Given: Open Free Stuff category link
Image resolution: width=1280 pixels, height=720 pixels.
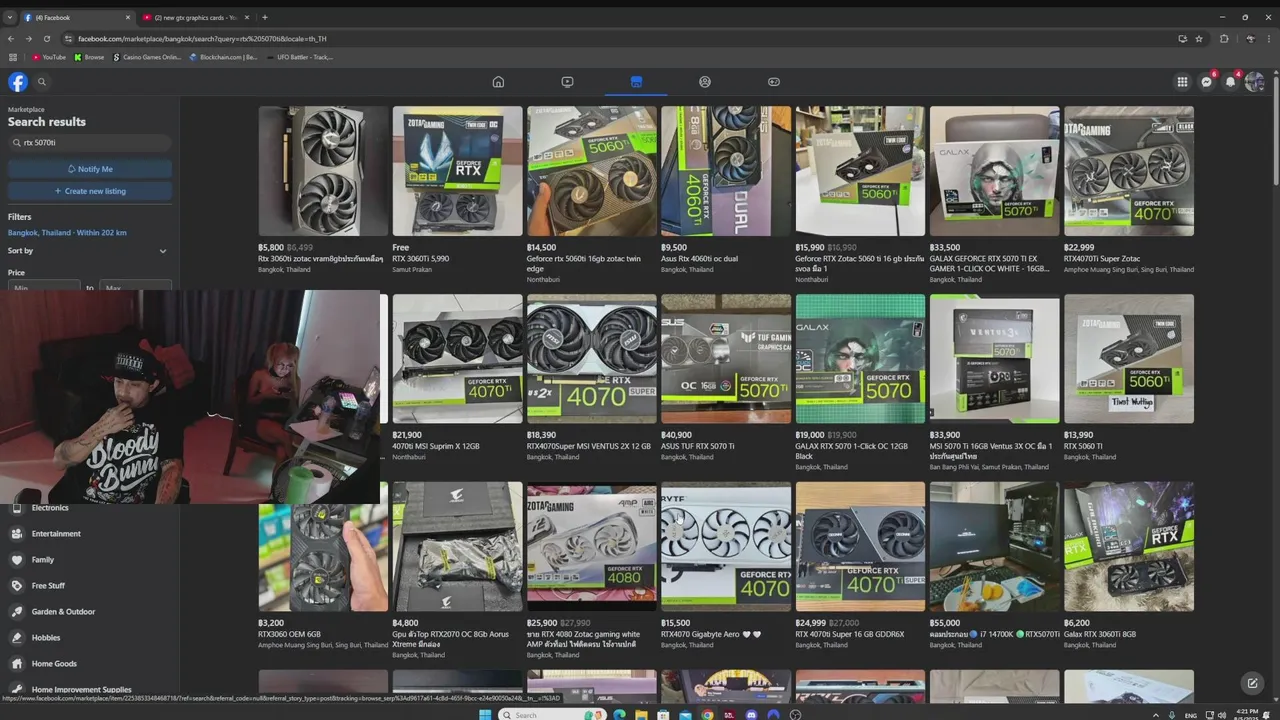Looking at the screenshot, I should [48, 586].
